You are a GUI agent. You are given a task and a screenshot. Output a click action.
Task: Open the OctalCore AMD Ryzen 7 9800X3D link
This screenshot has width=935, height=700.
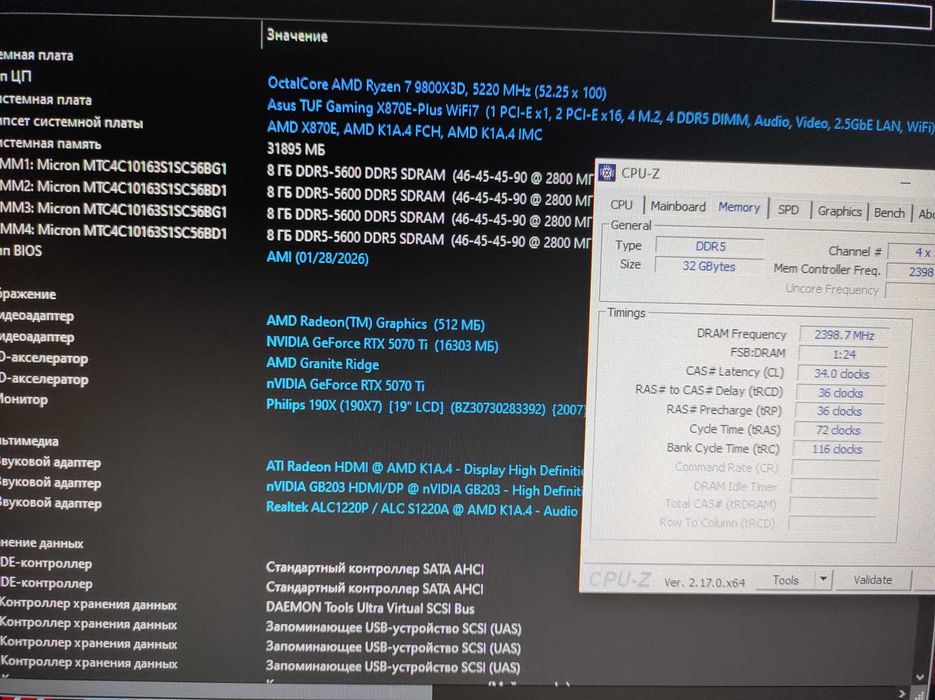[x=436, y=88]
